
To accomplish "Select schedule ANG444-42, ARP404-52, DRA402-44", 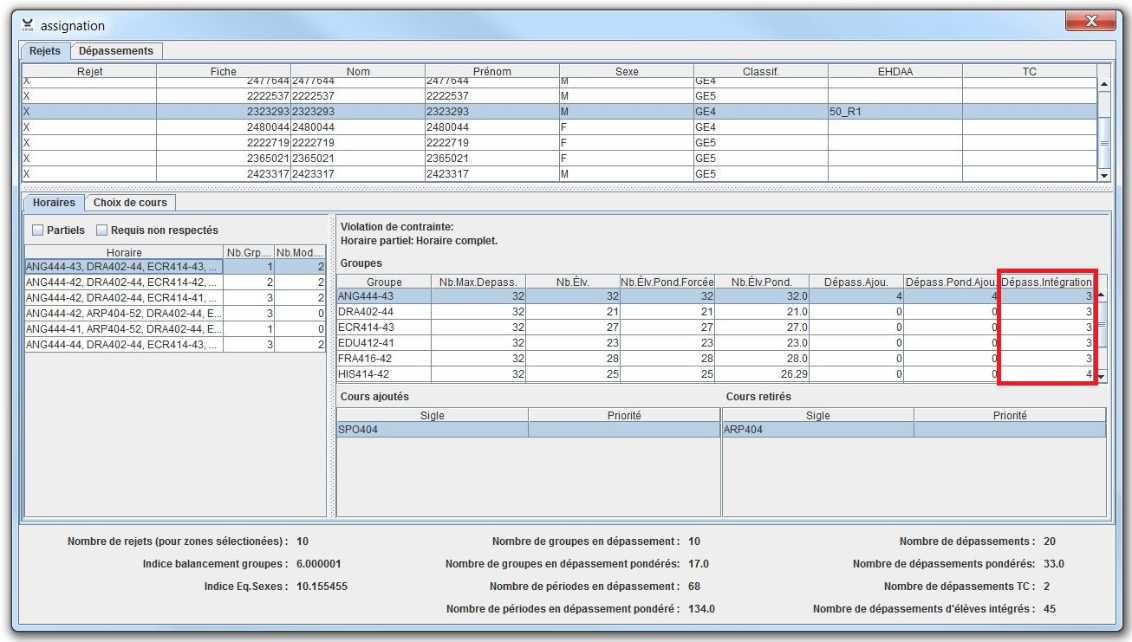I will (x=175, y=313).
